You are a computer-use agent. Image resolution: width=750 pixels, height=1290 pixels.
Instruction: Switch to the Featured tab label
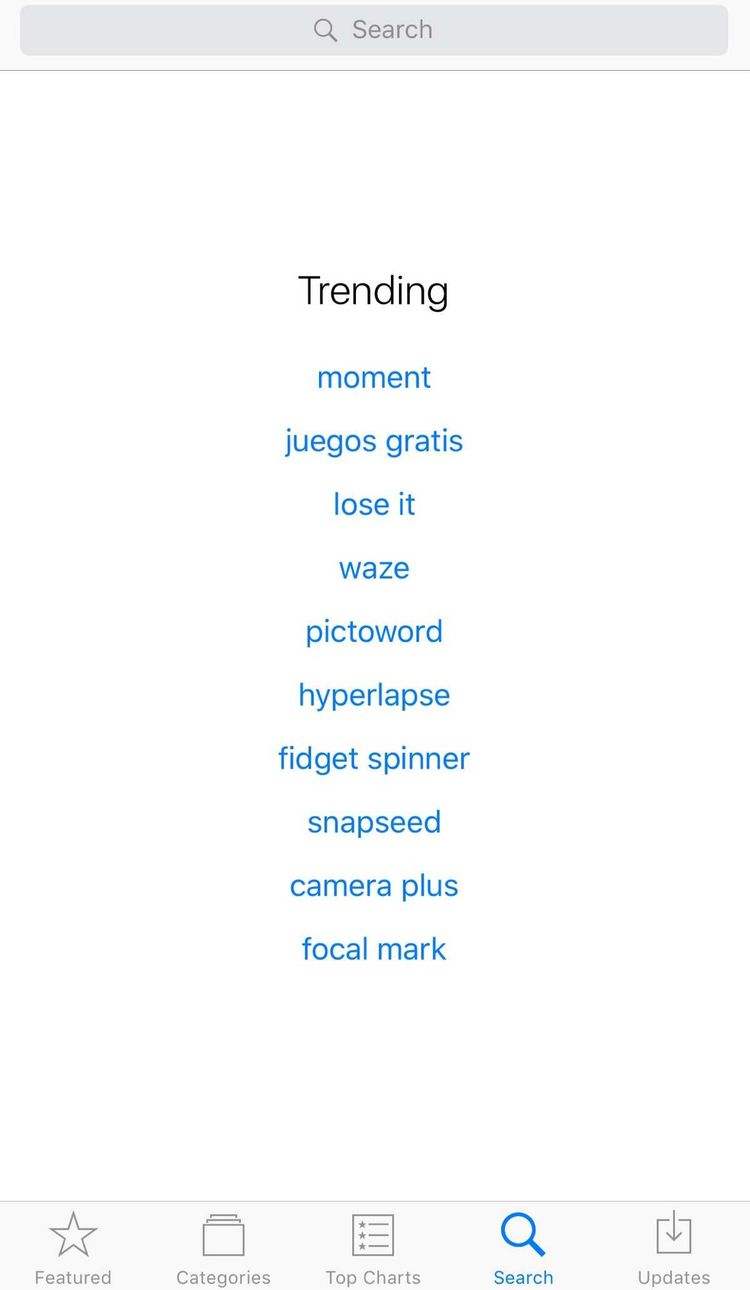click(x=73, y=1277)
